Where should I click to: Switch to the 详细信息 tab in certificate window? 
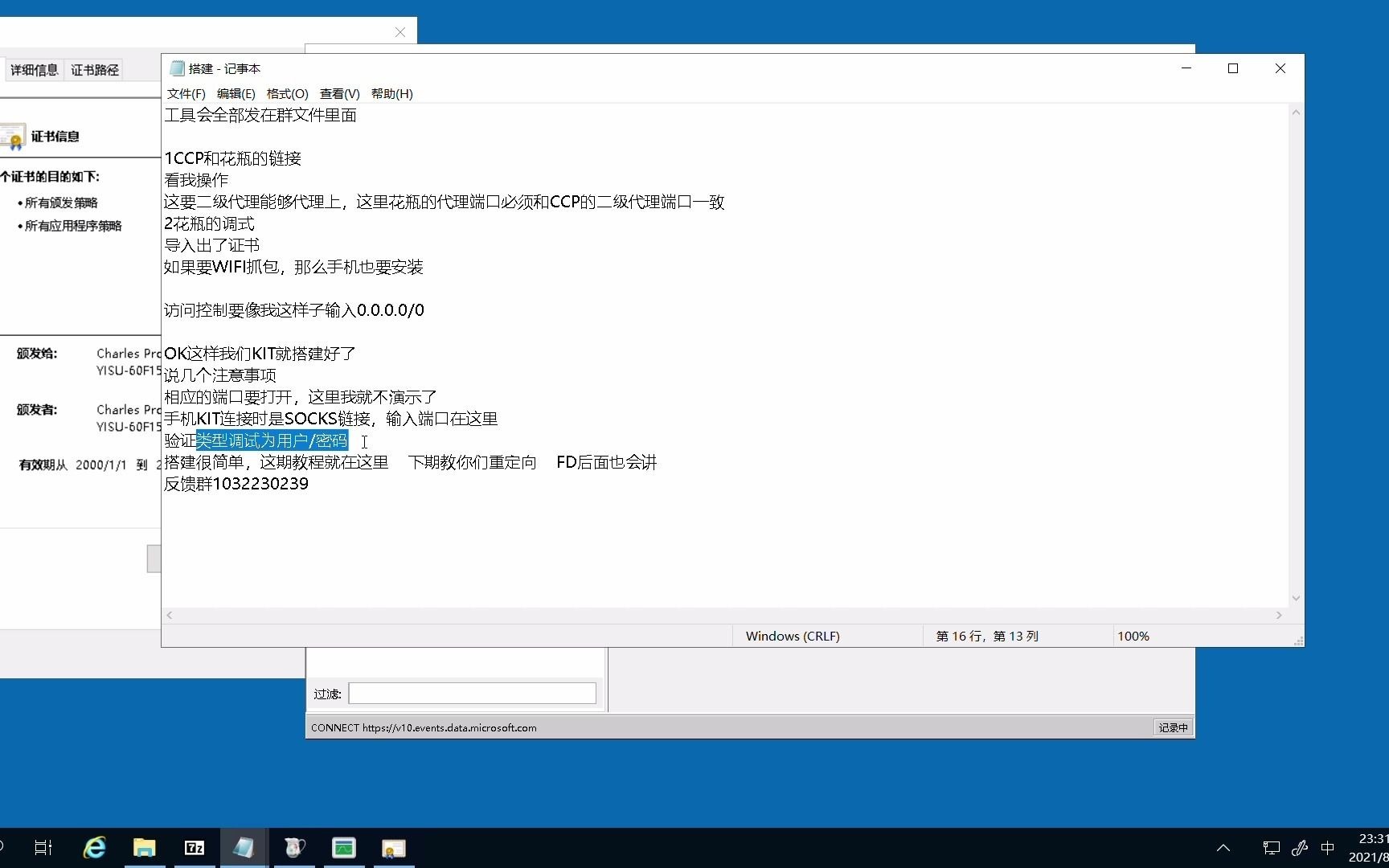35,70
